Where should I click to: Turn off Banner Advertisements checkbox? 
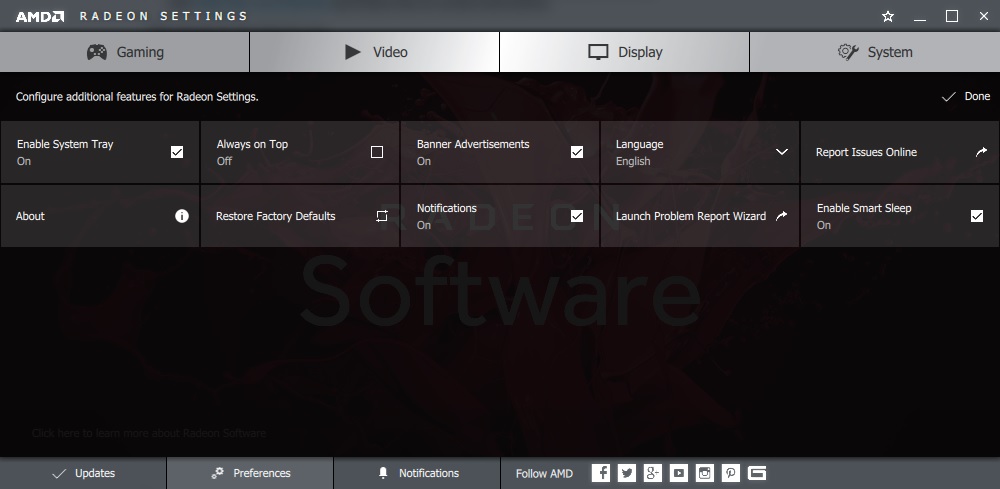(577, 152)
